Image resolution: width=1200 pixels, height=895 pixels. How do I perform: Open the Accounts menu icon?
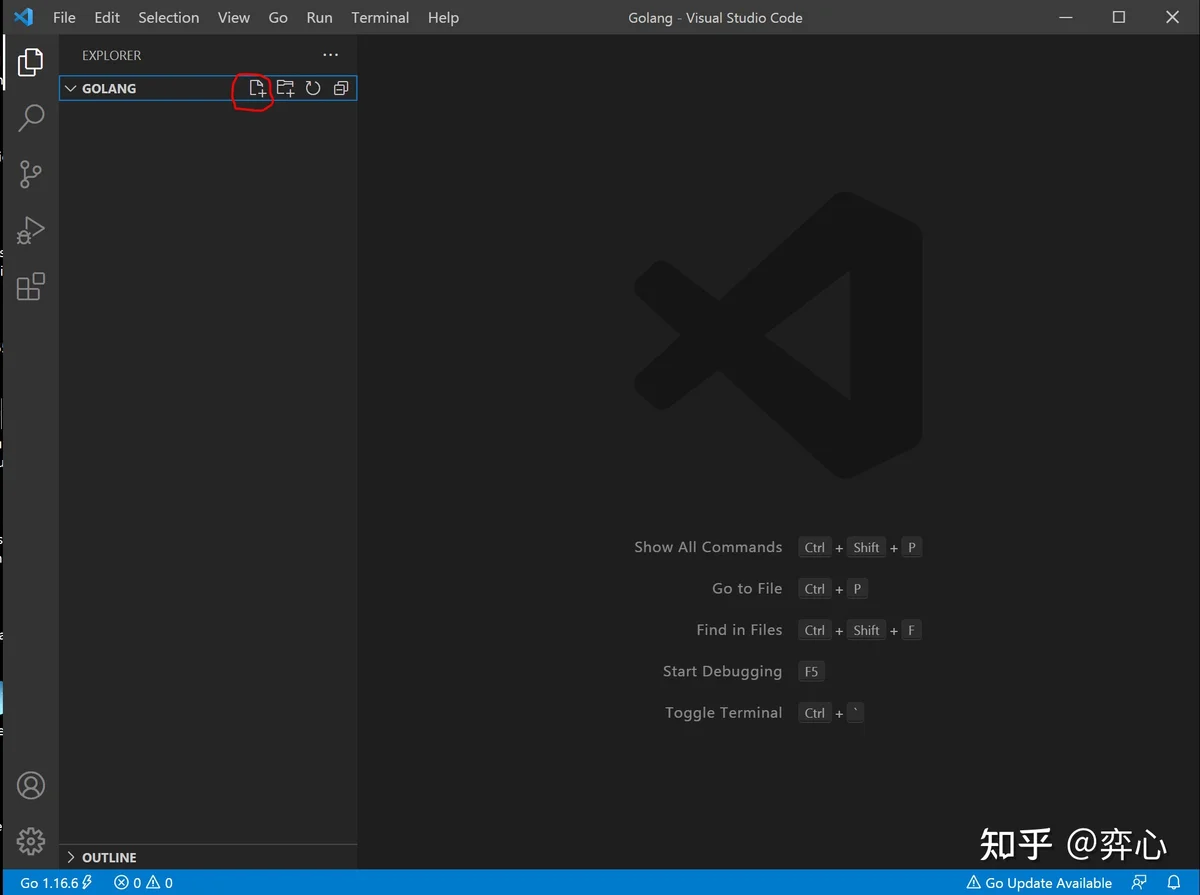[x=31, y=785]
